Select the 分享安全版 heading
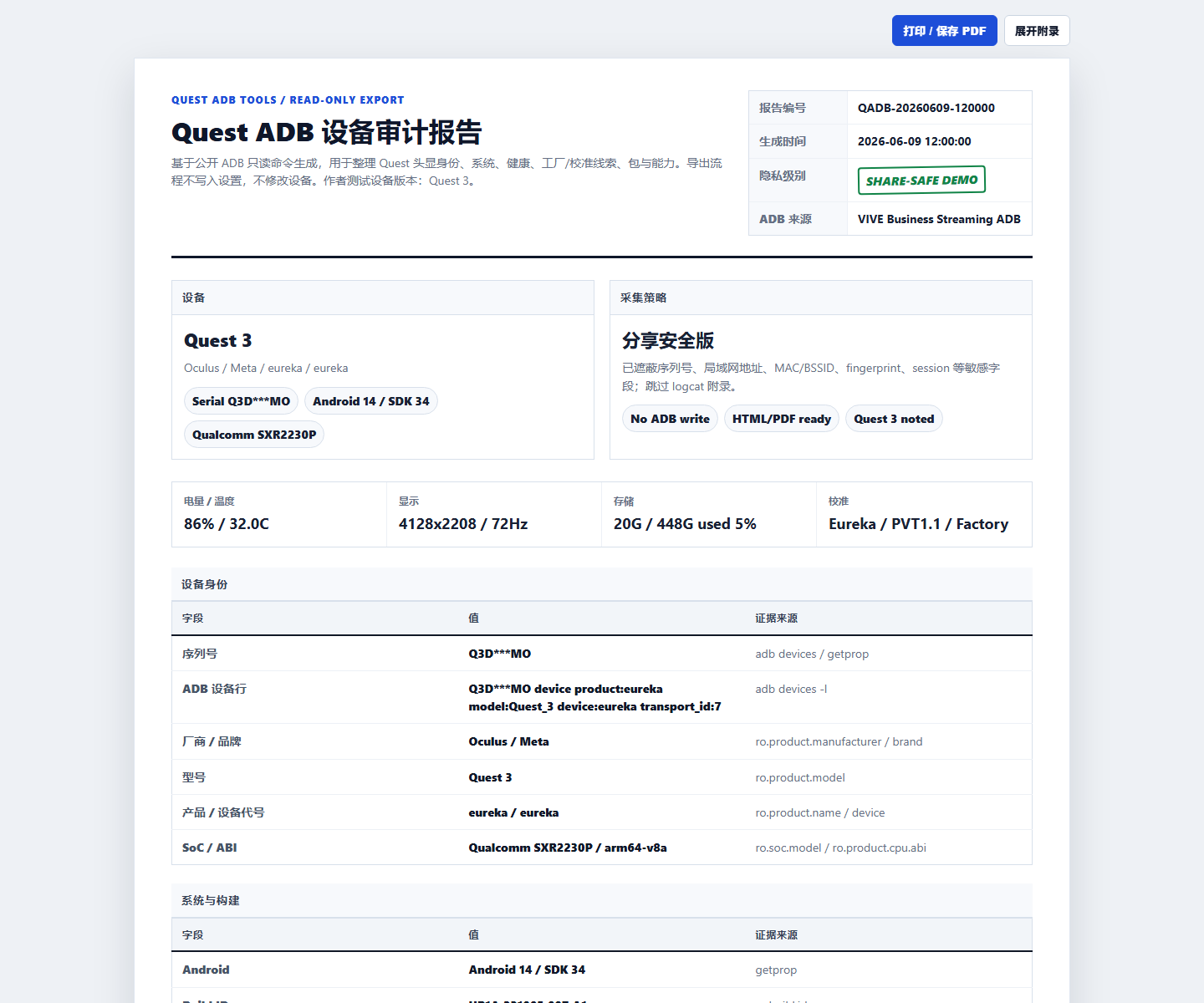The height and width of the screenshot is (1003, 1204). (x=668, y=341)
